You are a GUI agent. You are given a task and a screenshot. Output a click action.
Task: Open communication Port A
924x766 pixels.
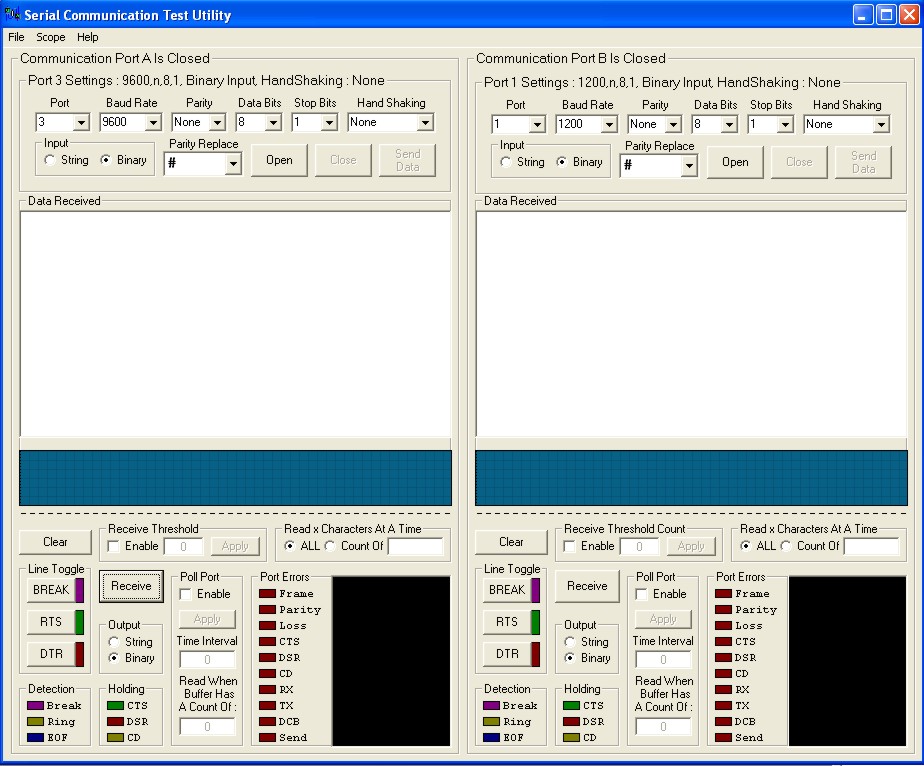(x=279, y=160)
